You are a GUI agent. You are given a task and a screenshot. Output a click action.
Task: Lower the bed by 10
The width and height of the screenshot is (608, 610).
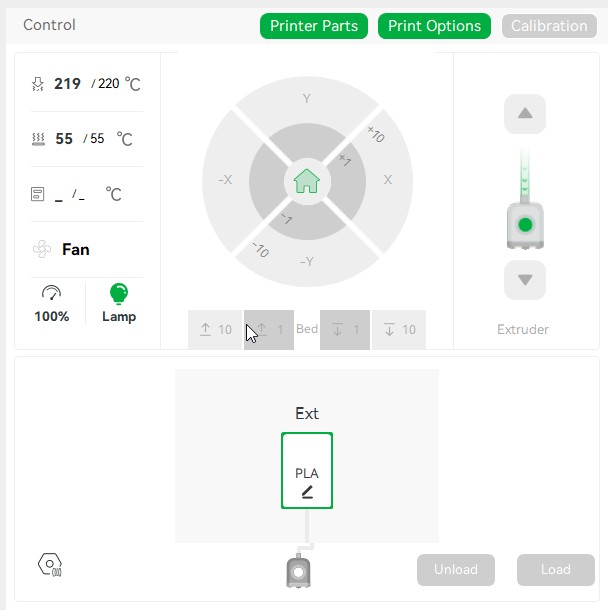tap(399, 330)
